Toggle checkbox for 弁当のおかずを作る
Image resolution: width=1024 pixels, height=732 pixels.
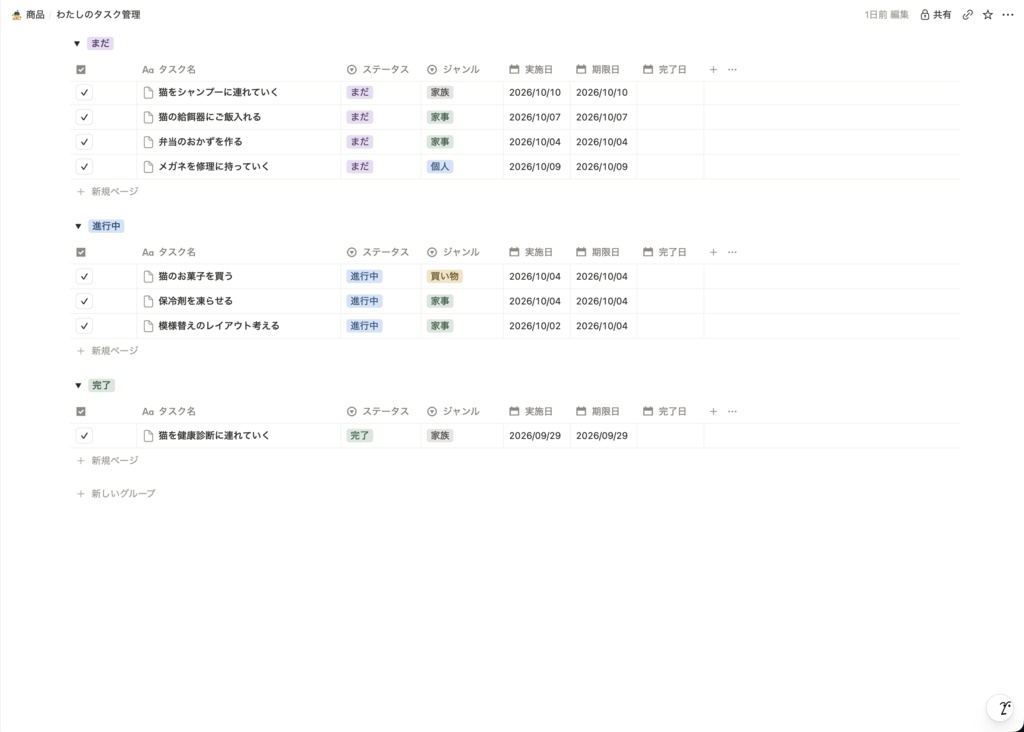(x=84, y=142)
